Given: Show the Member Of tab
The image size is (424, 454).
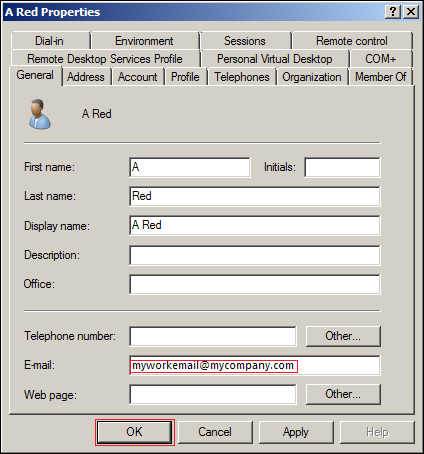Looking at the screenshot, I should [381, 77].
